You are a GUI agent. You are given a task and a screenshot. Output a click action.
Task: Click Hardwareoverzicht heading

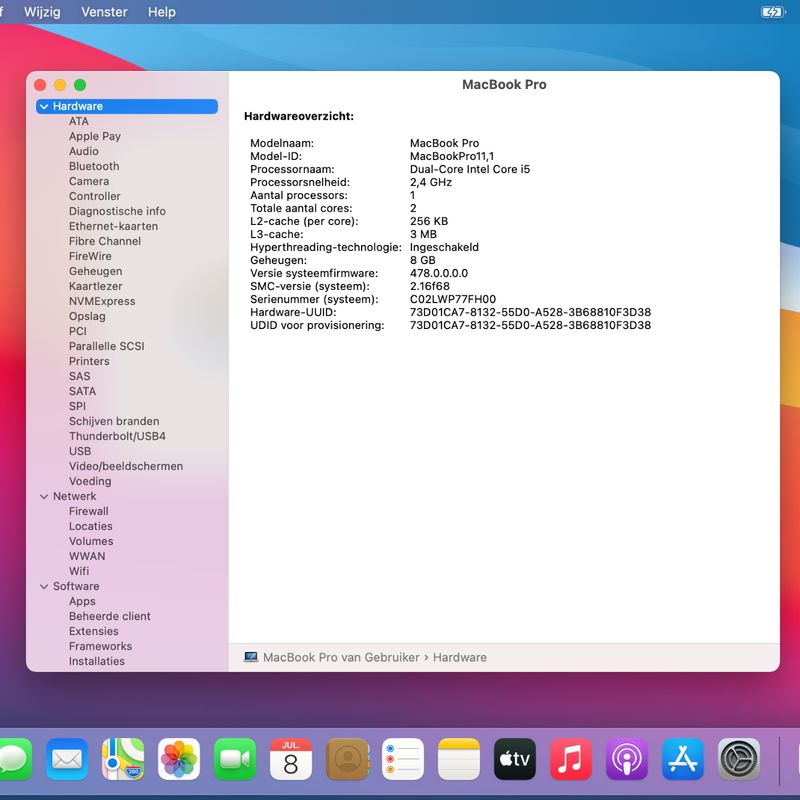(x=299, y=116)
